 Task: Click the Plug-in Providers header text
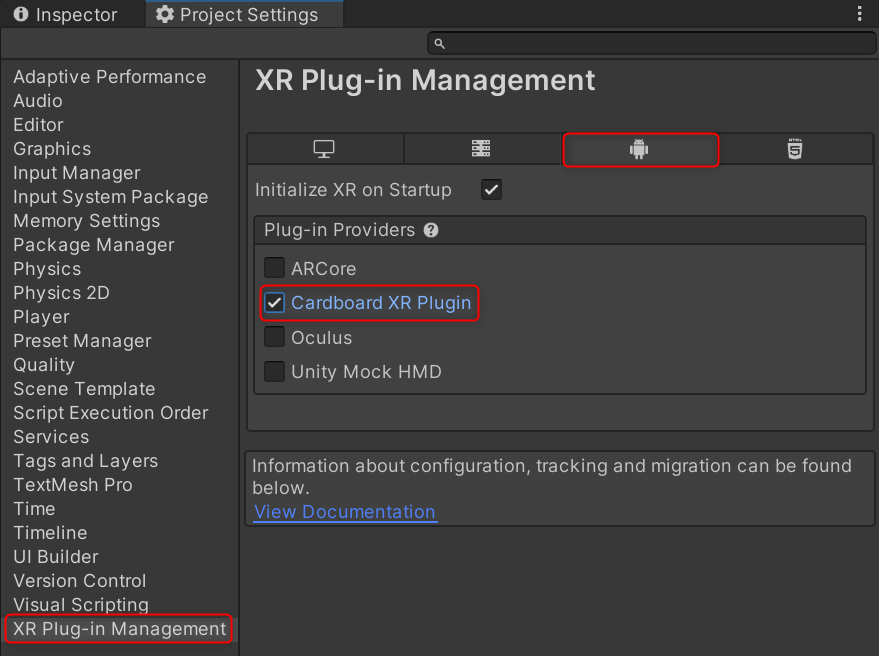point(340,230)
